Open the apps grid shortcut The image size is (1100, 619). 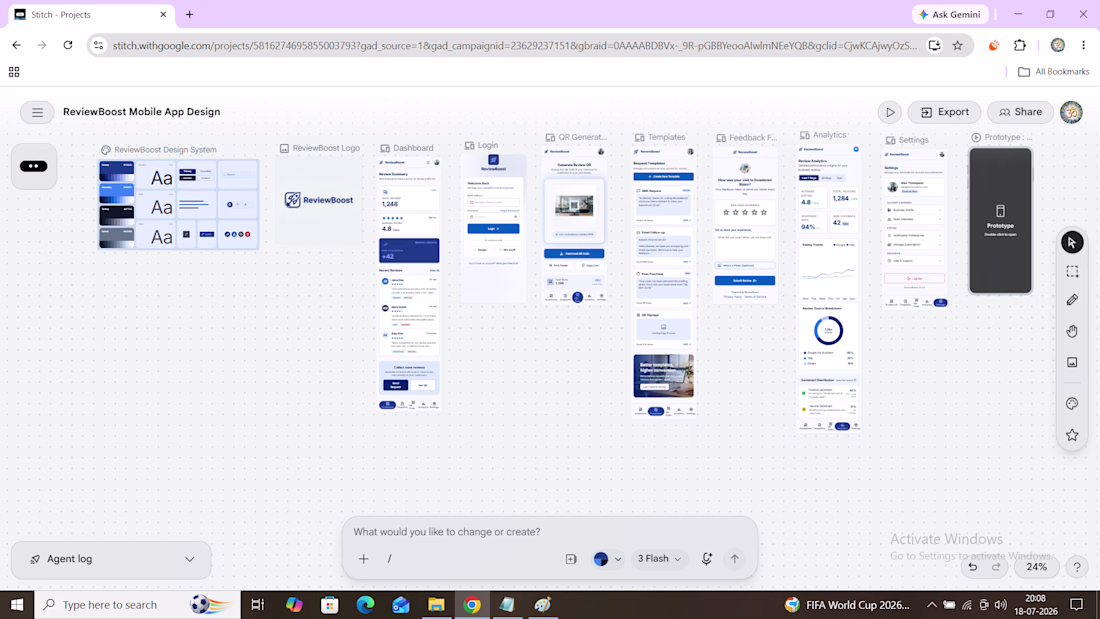pyautogui.click(x=14, y=72)
